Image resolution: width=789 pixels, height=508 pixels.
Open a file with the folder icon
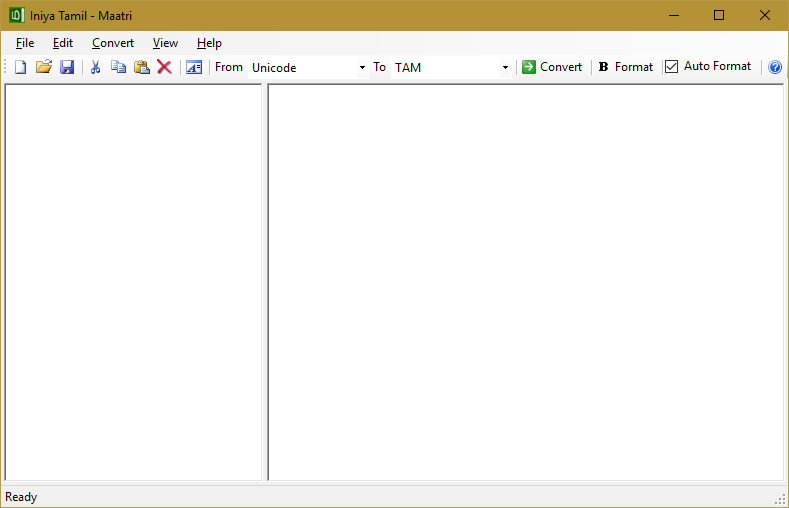(43, 67)
